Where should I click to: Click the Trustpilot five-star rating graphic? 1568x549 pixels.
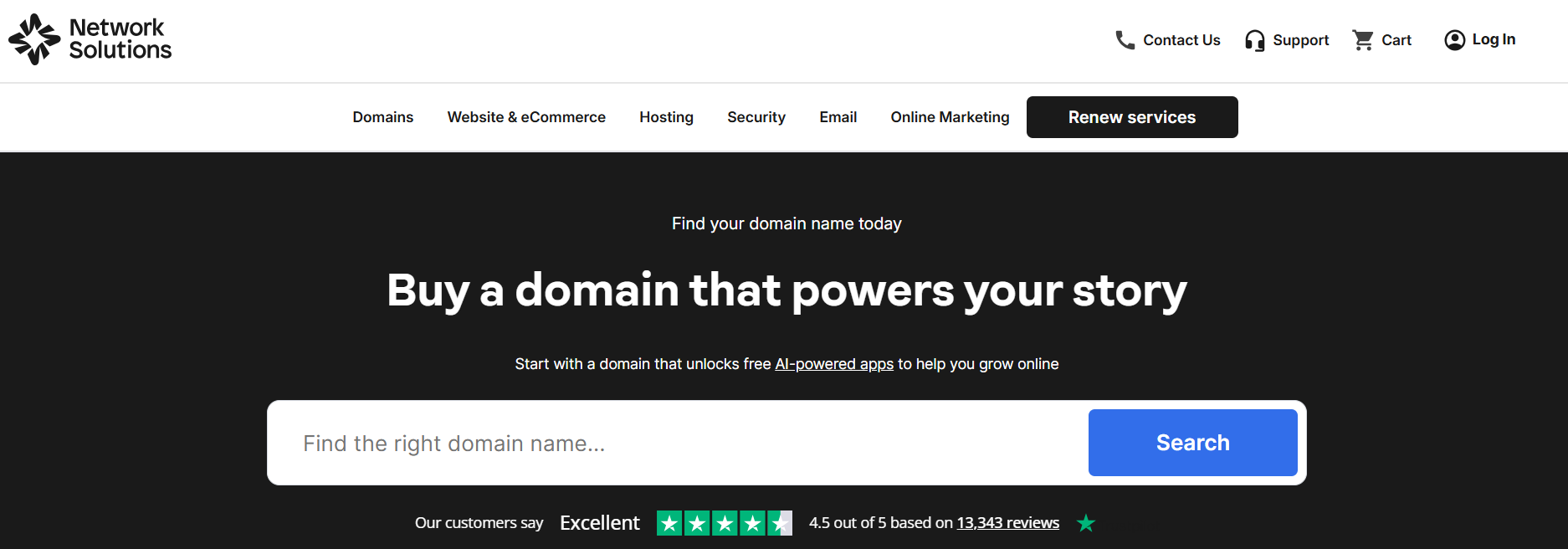click(725, 523)
